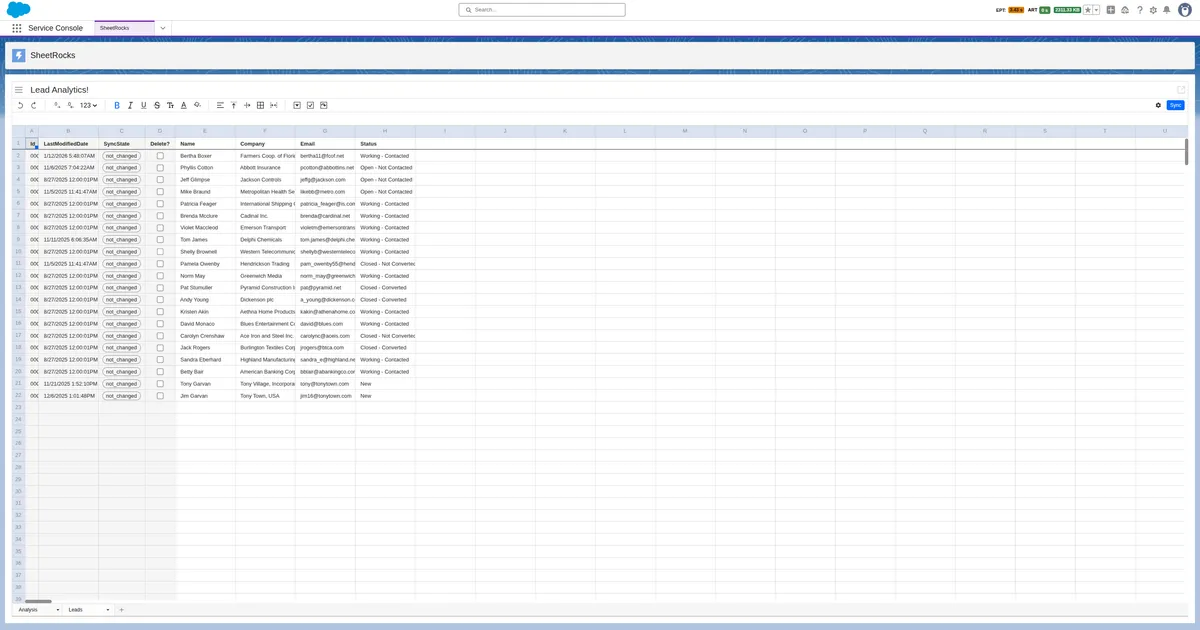Undo the last spreadsheet action
This screenshot has height=630, width=1200.
tap(20, 105)
